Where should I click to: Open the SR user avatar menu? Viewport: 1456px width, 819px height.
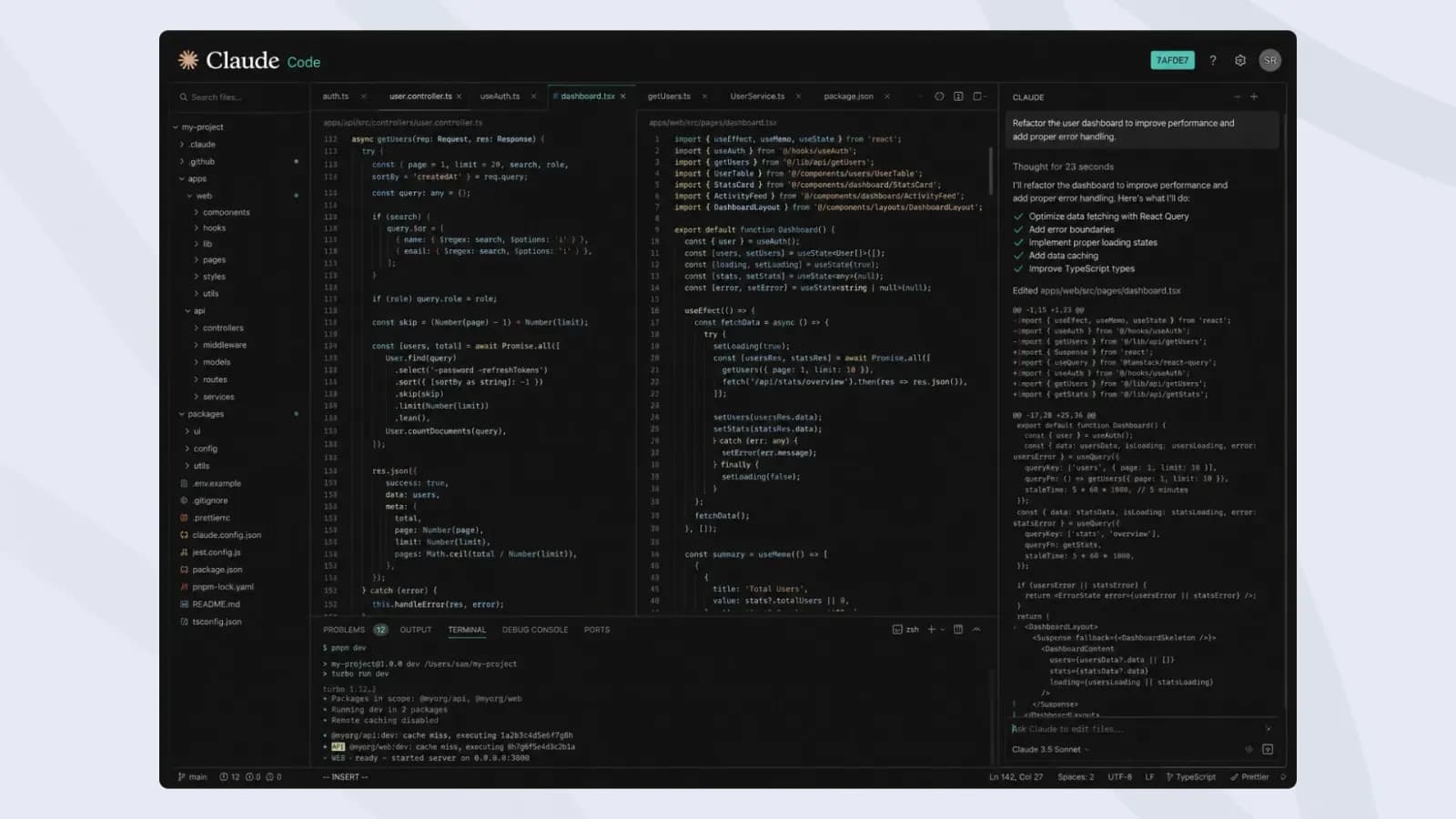(x=1269, y=61)
